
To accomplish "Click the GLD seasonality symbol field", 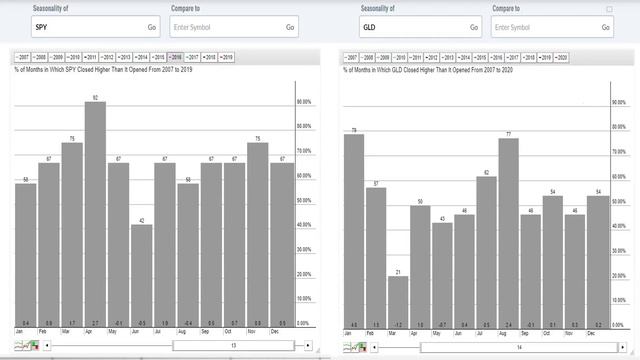I will (420, 27).
